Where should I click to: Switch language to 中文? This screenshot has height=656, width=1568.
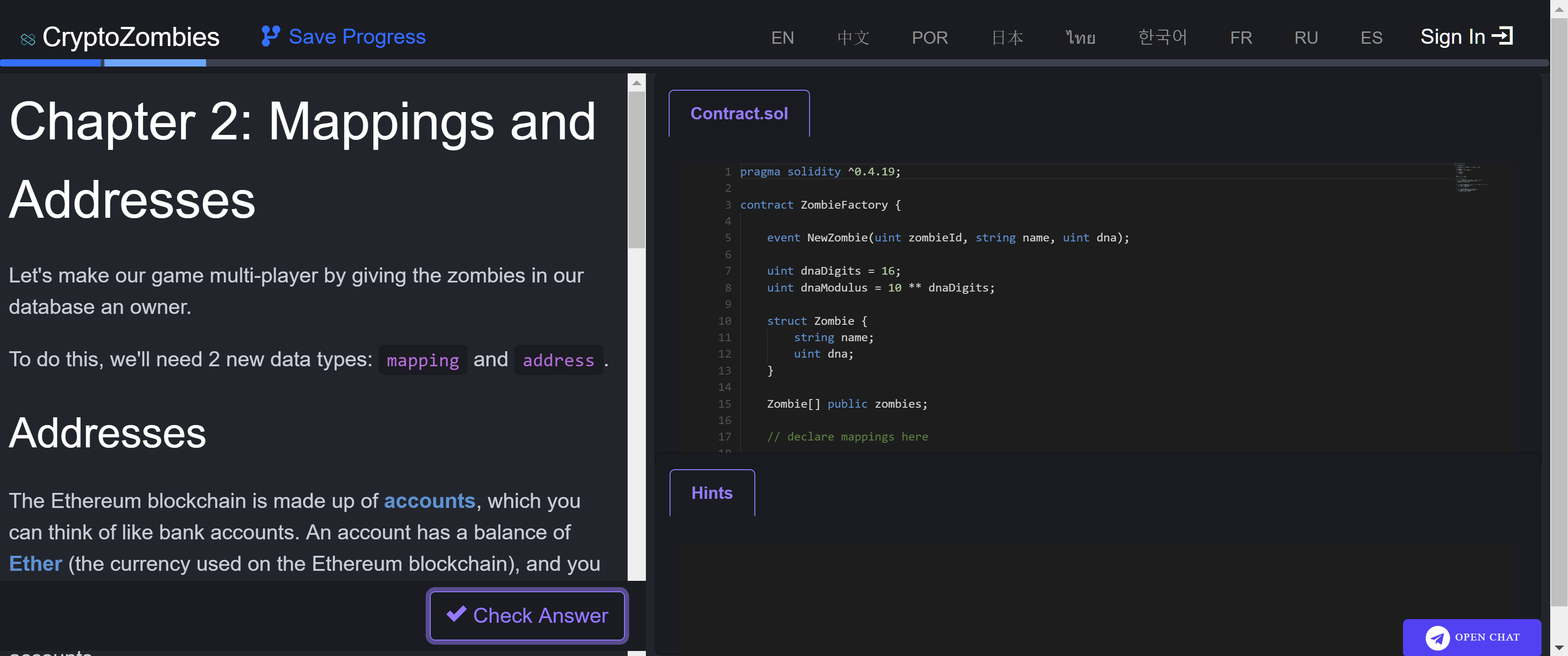[x=853, y=37]
